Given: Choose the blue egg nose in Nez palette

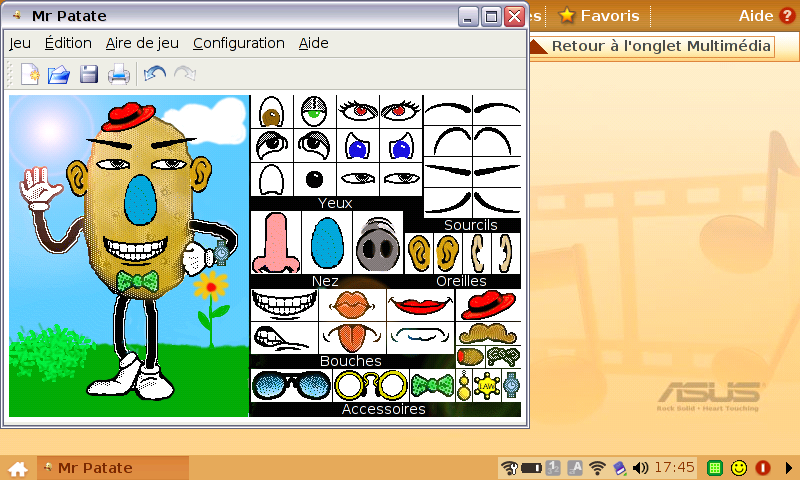Looking at the screenshot, I should [x=327, y=243].
